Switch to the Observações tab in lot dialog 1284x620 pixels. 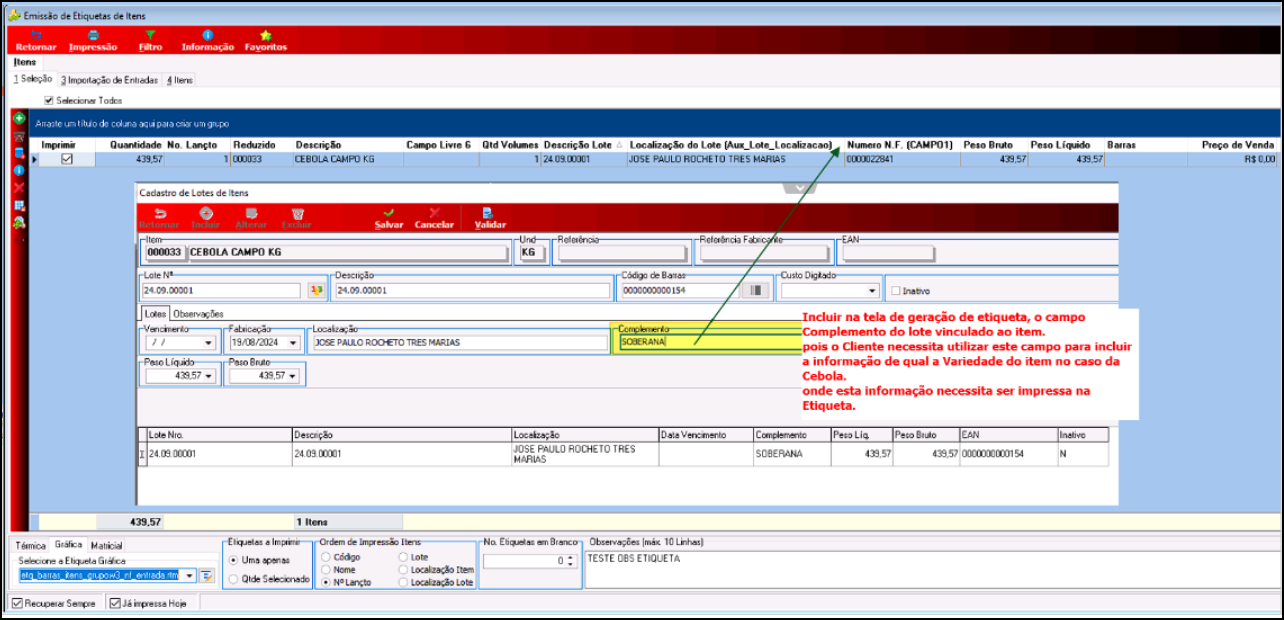coord(198,313)
